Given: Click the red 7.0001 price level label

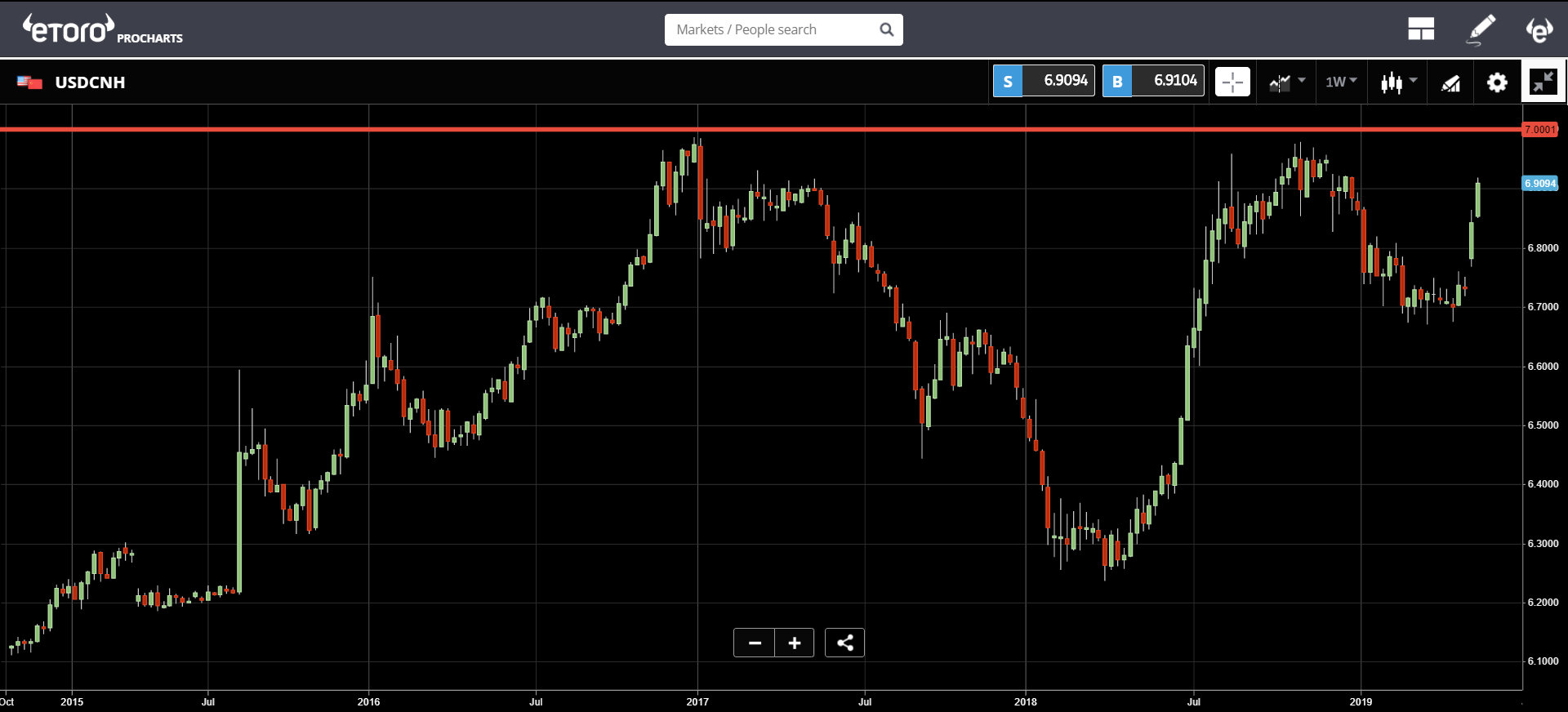Looking at the screenshot, I should tap(1540, 130).
